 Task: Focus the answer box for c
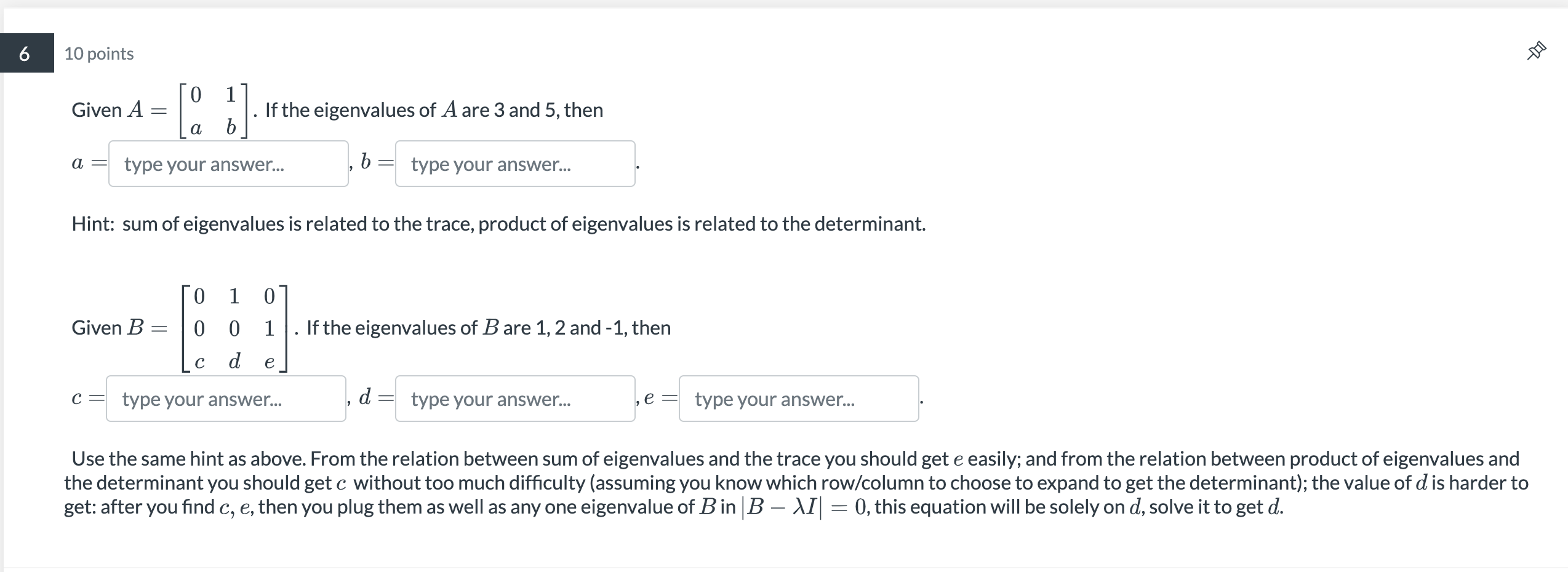click(x=225, y=399)
